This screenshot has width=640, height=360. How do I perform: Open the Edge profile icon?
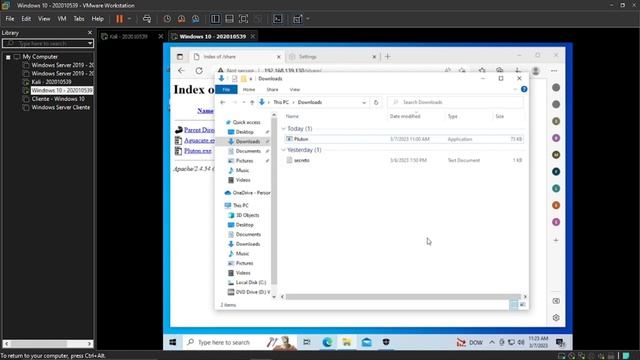coord(536,71)
